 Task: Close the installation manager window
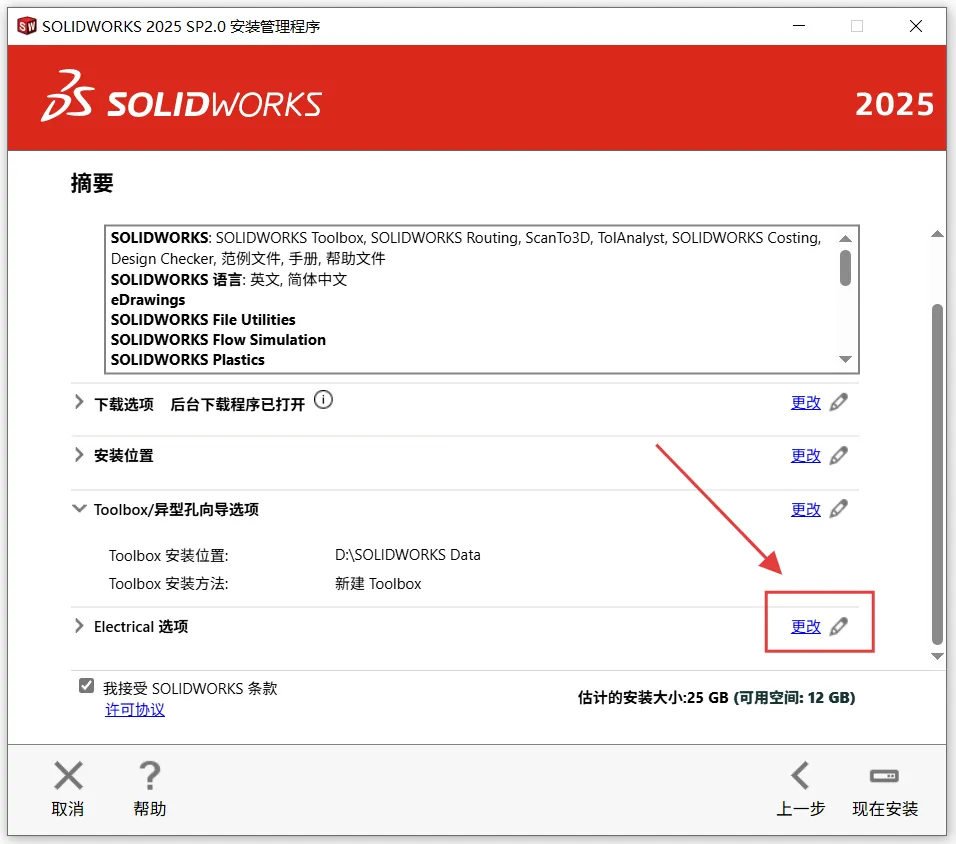coord(916,26)
